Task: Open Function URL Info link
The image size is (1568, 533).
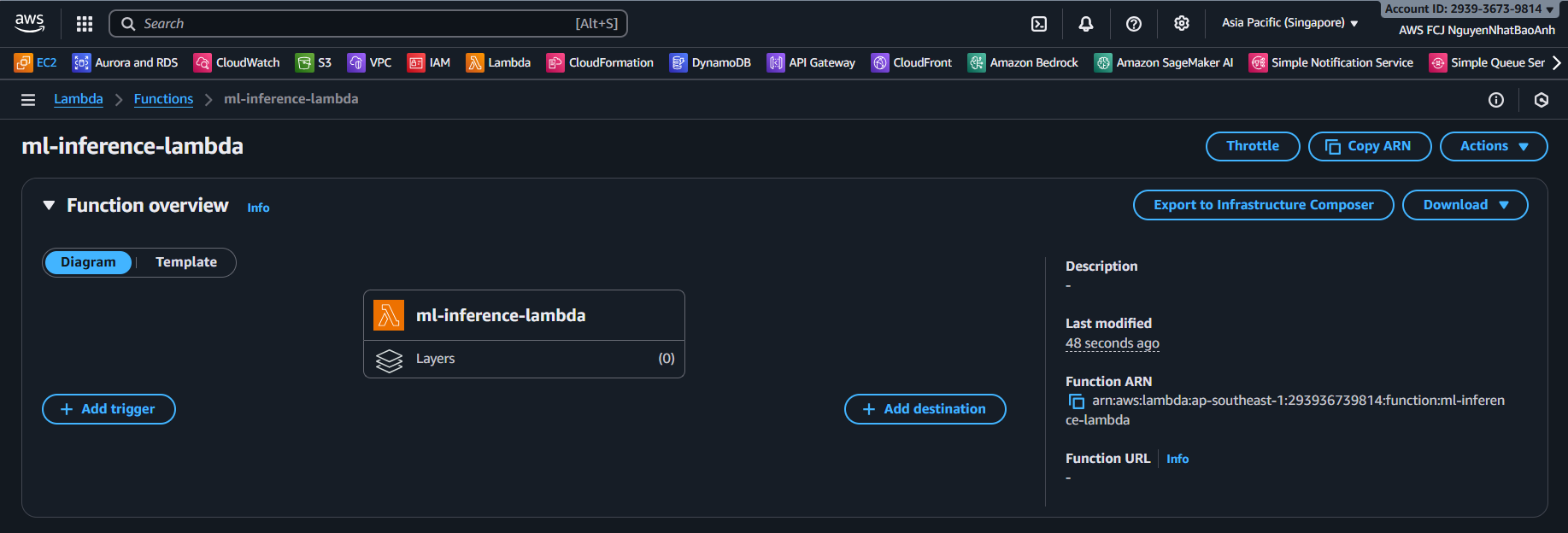Action: 1177,459
